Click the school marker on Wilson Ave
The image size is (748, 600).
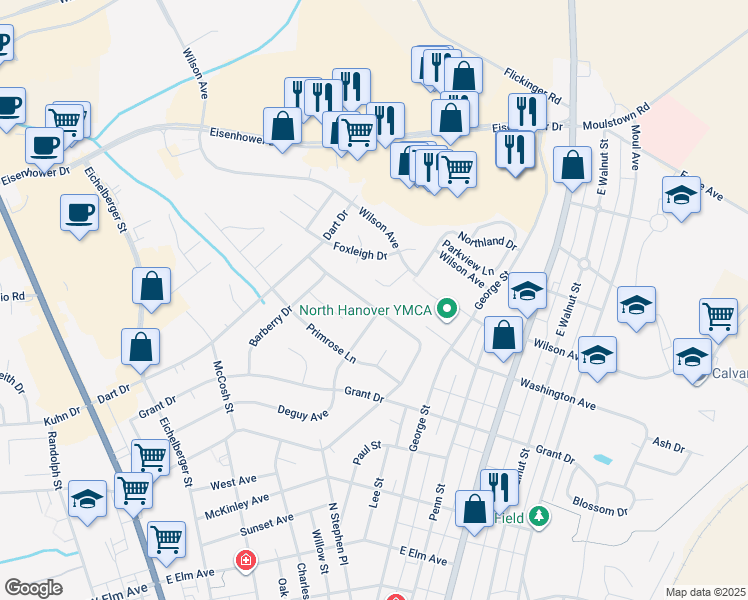597,354
